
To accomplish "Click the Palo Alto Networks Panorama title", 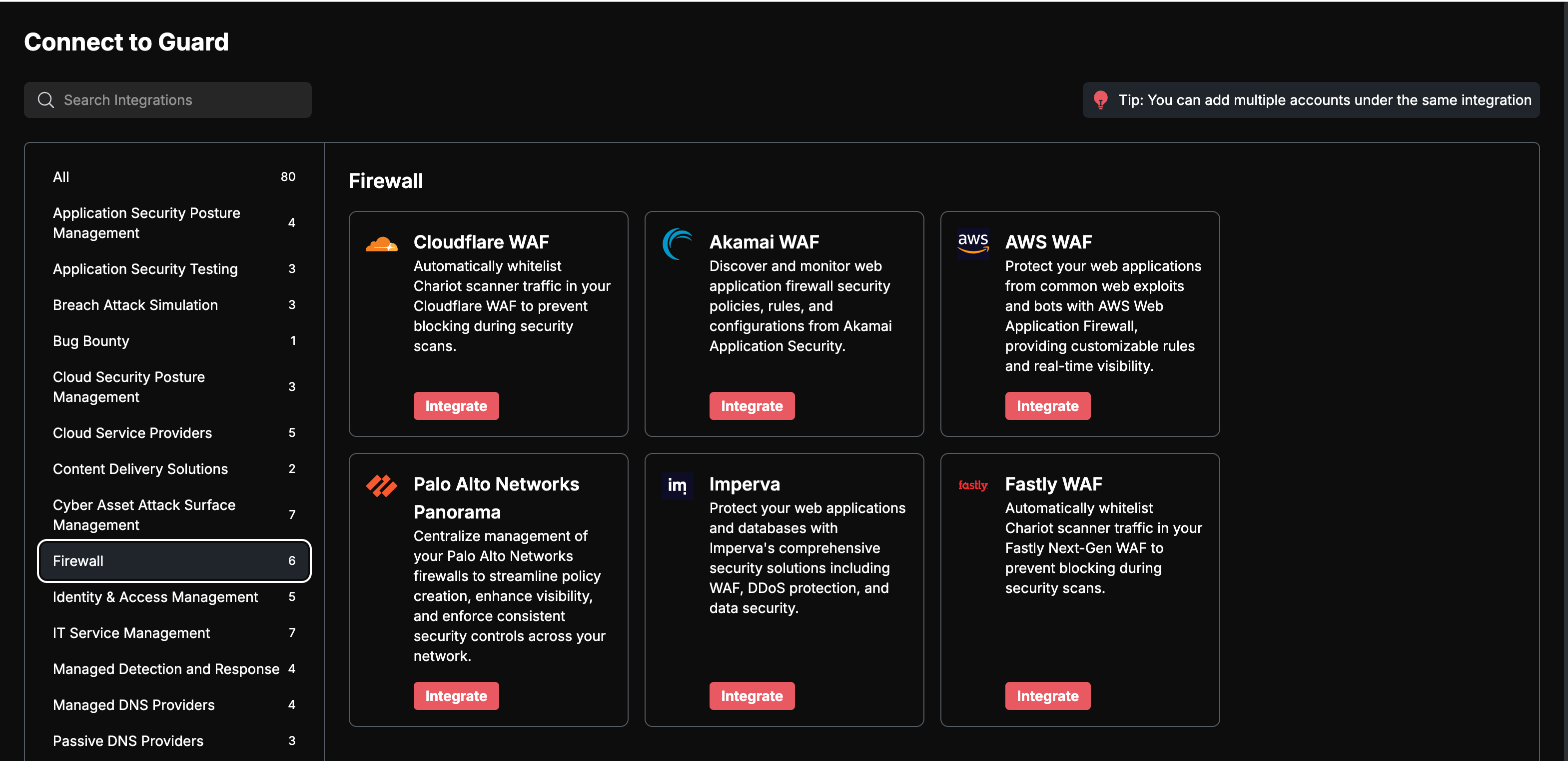I will 496,498.
